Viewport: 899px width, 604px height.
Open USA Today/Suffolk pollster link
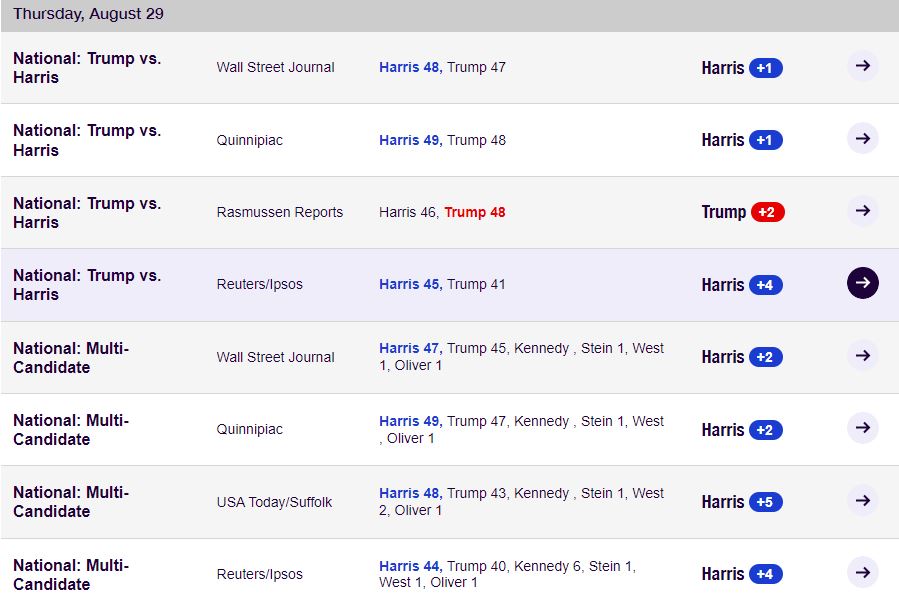(x=274, y=502)
